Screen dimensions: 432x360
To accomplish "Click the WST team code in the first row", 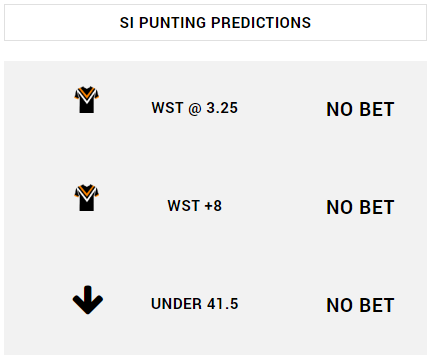I will (167, 108).
